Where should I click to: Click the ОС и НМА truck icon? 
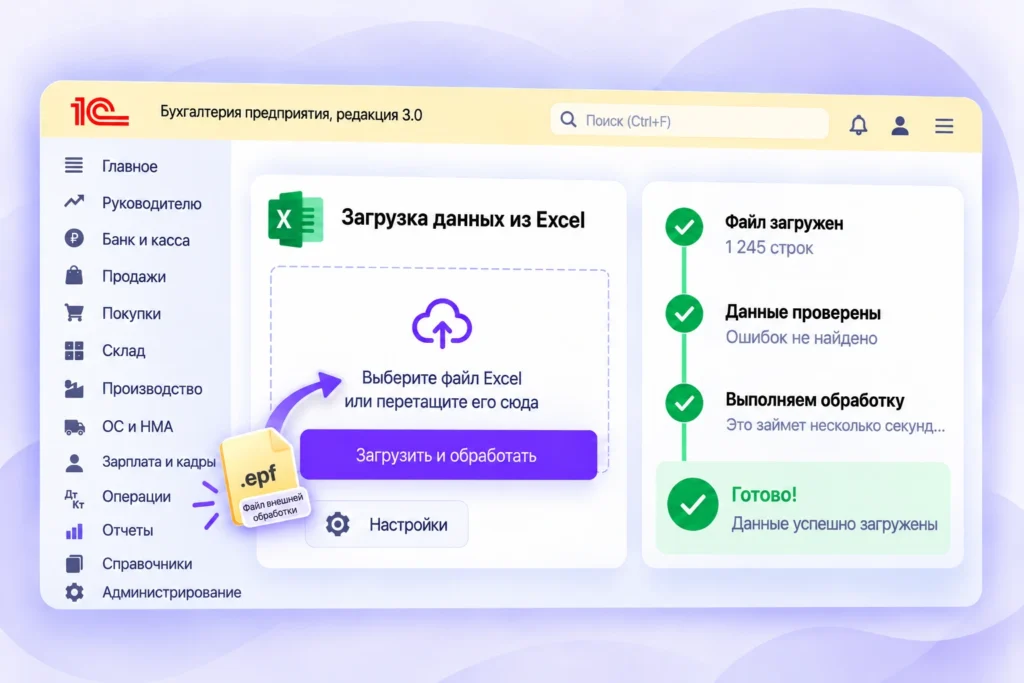click(74, 427)
